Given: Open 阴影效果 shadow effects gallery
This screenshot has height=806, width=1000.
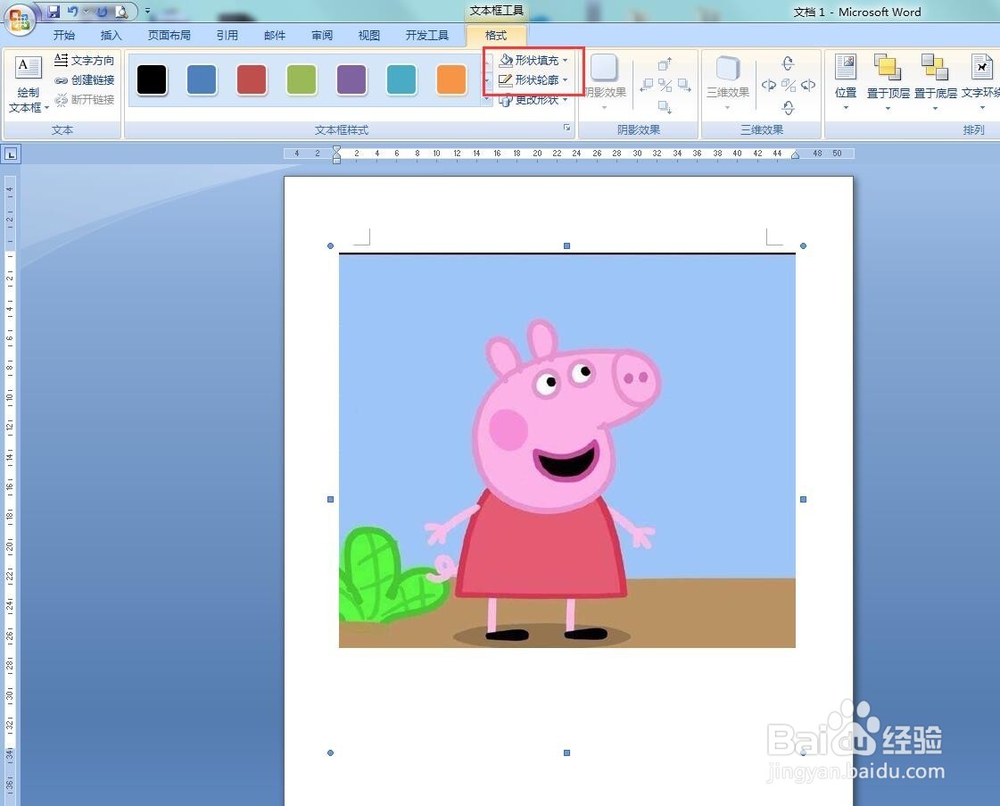Looking at the screenshot, I should (605, 82).
